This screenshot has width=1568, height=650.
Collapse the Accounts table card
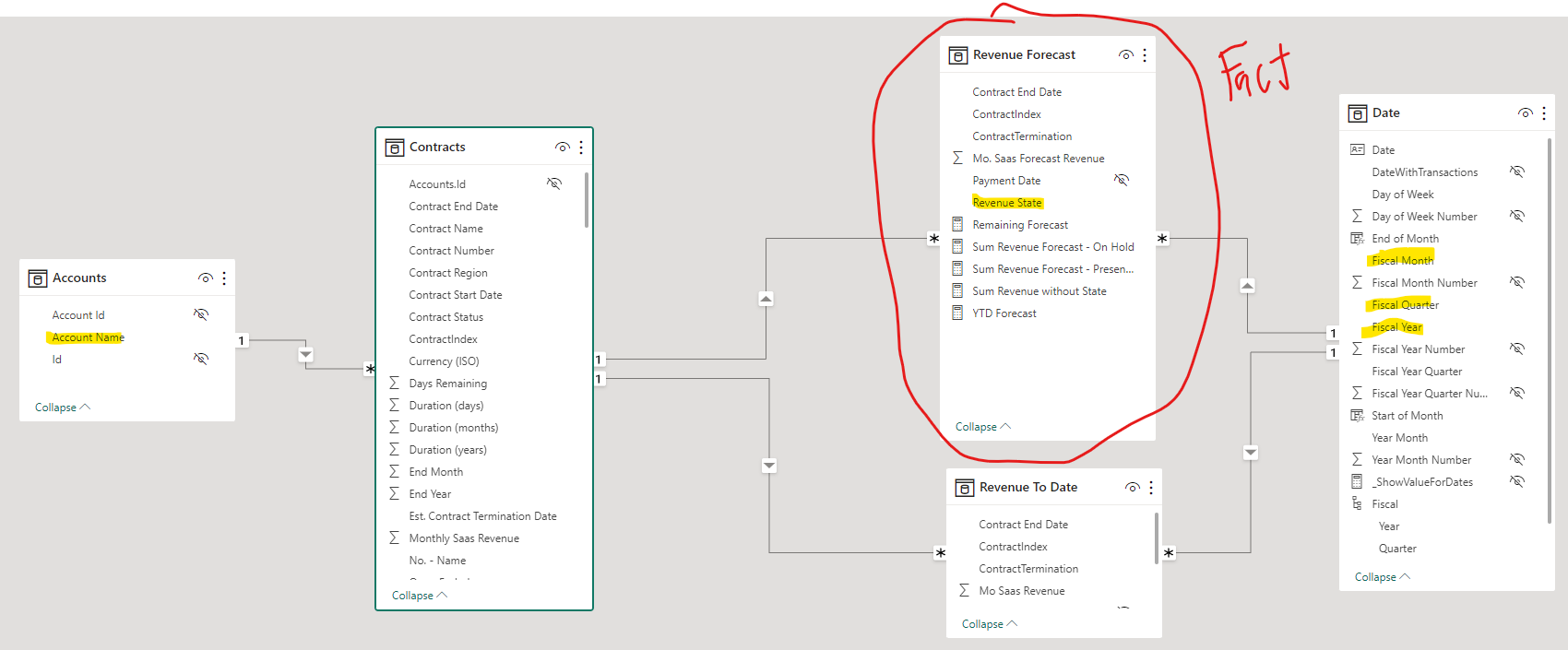63,407
